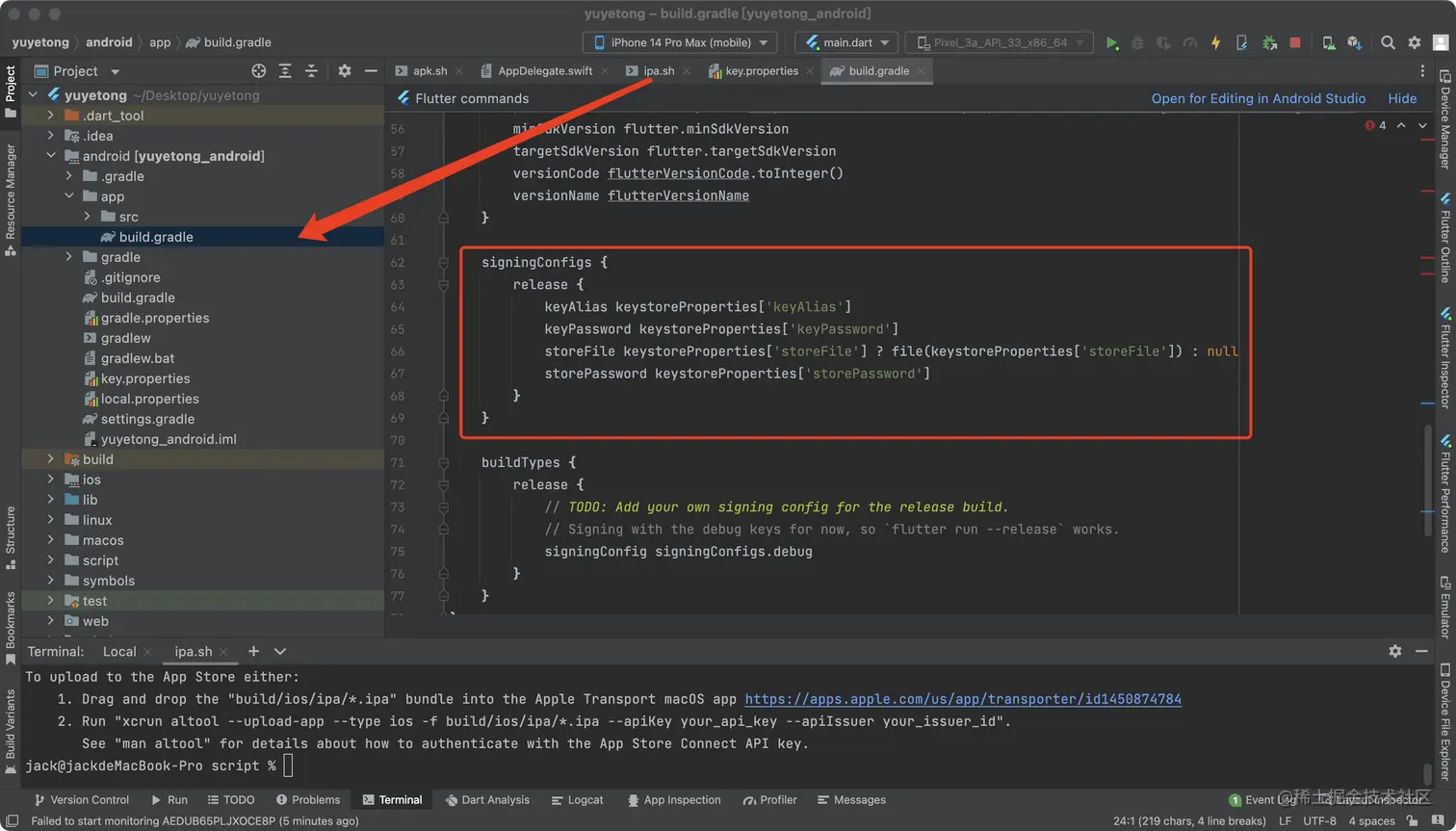Toggle Flutter Inspector side panel
This screenshot has width=1456, height=831.
tap(1445, 358)
